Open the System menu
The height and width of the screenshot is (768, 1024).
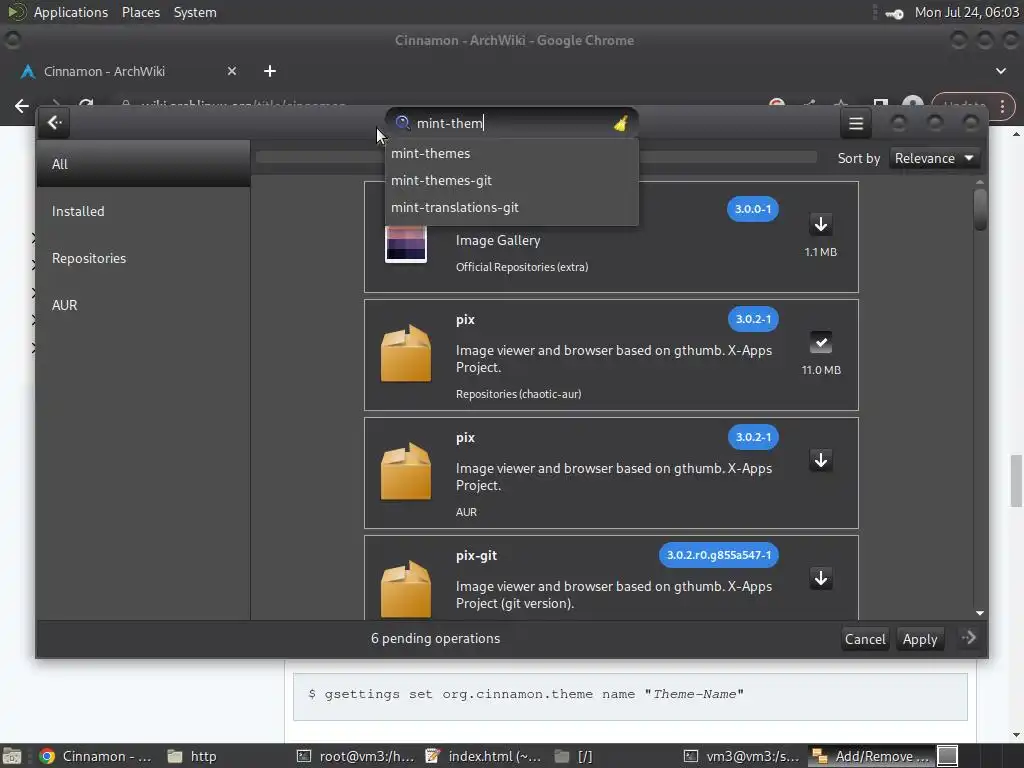click(195, 12)
